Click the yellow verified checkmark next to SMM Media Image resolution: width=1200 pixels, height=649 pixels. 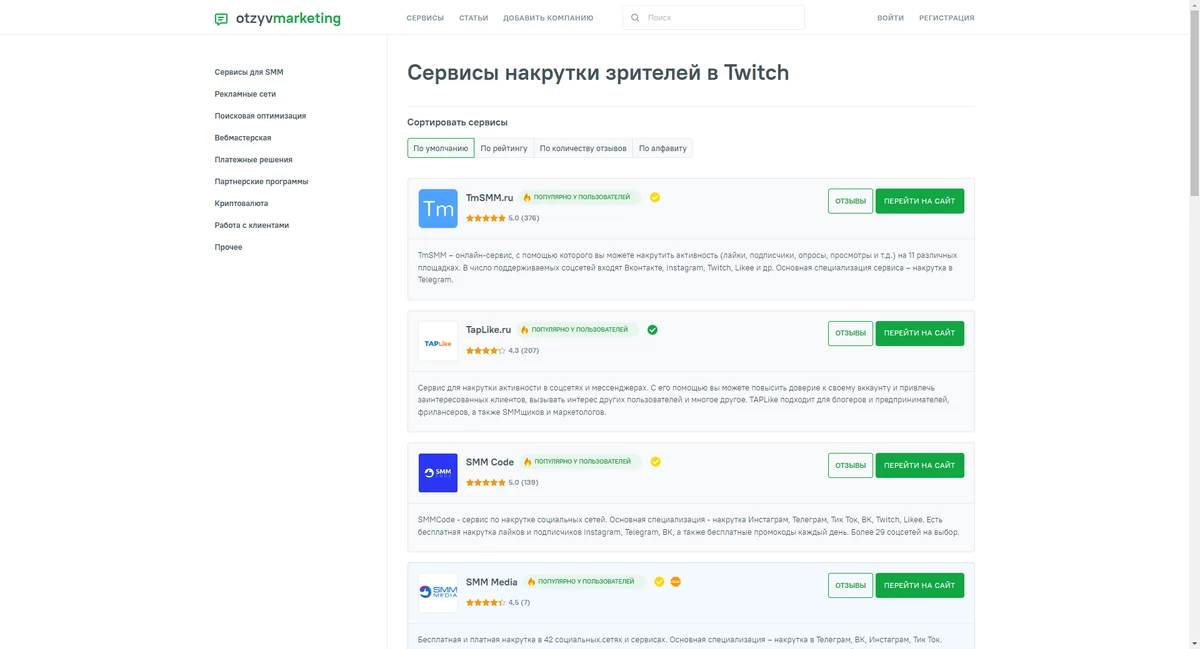(x=659, y=581)
